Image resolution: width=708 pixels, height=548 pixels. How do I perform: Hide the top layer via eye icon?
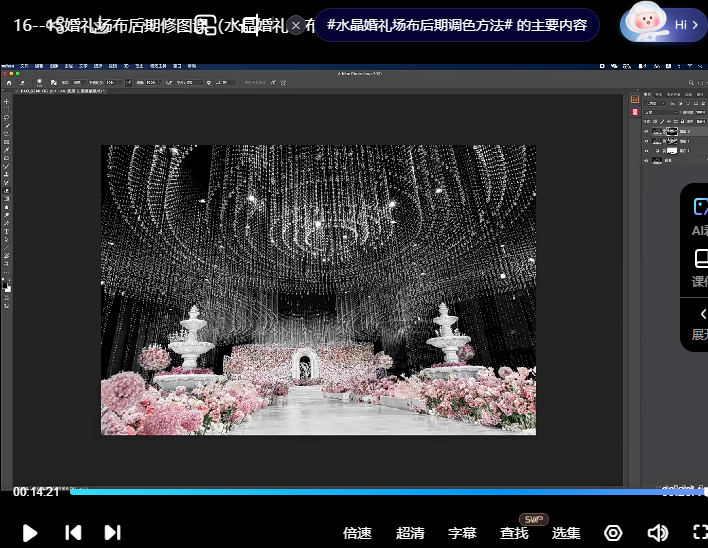646,132
